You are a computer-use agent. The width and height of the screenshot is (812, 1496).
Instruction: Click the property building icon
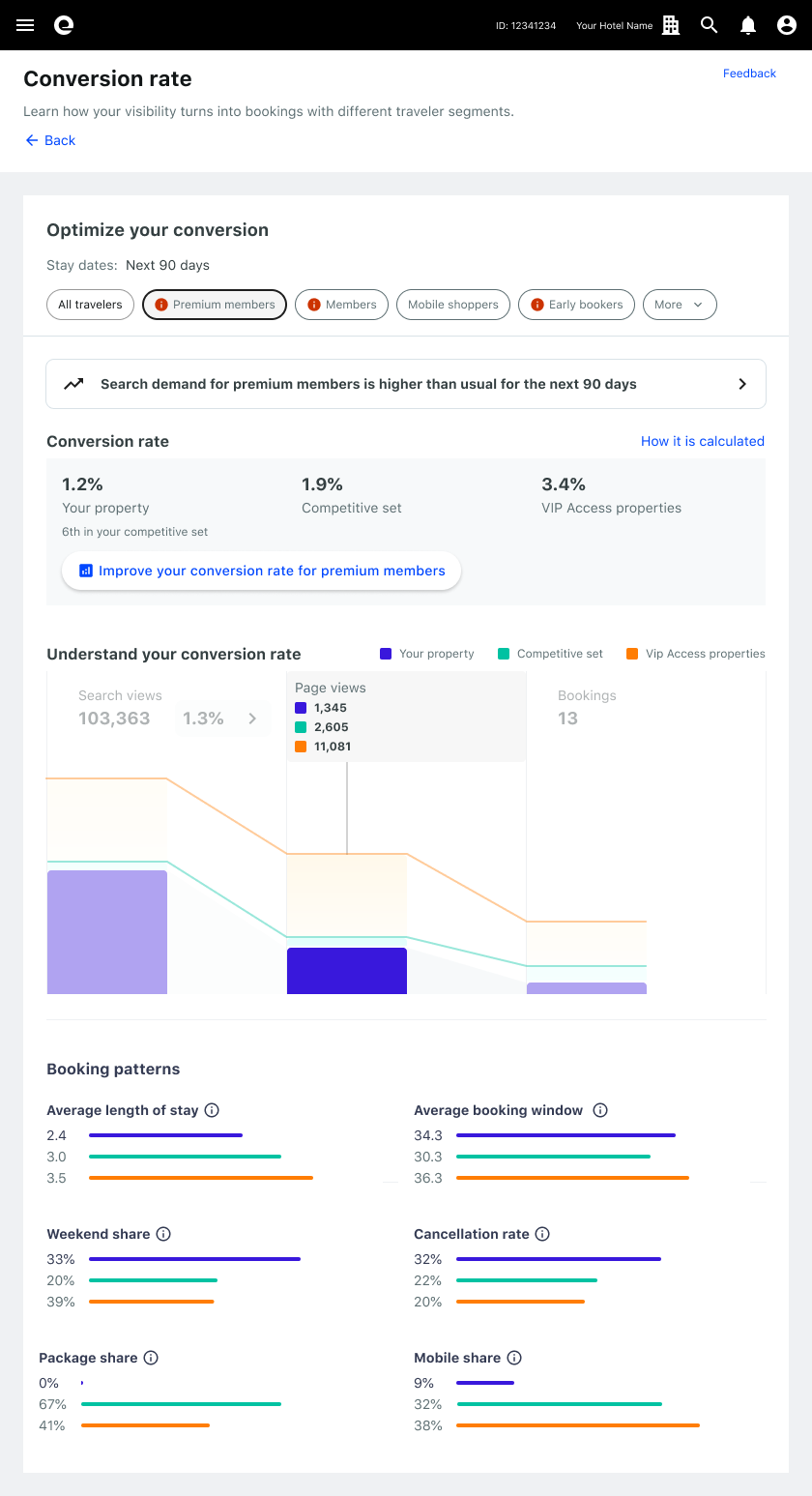[670, 25]
